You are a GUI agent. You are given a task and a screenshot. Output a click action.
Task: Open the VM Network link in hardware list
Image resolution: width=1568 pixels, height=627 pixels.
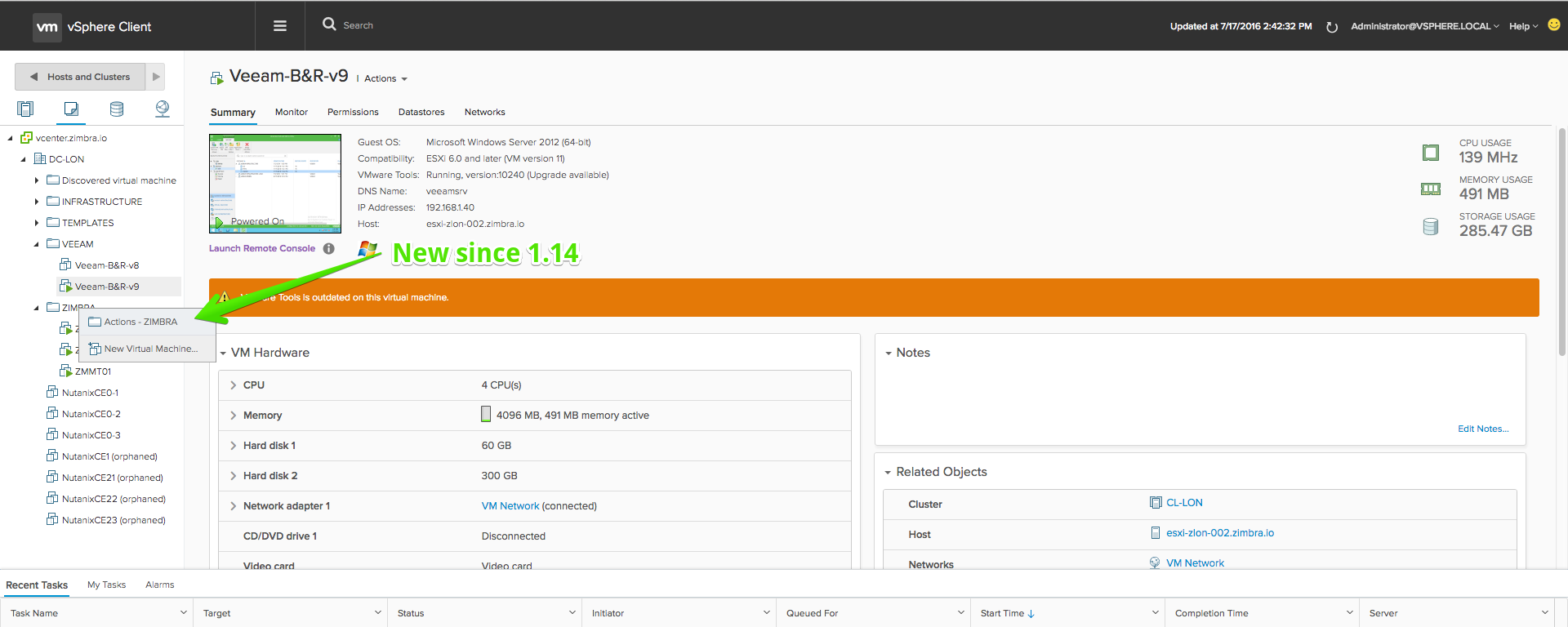click(510, 506)
